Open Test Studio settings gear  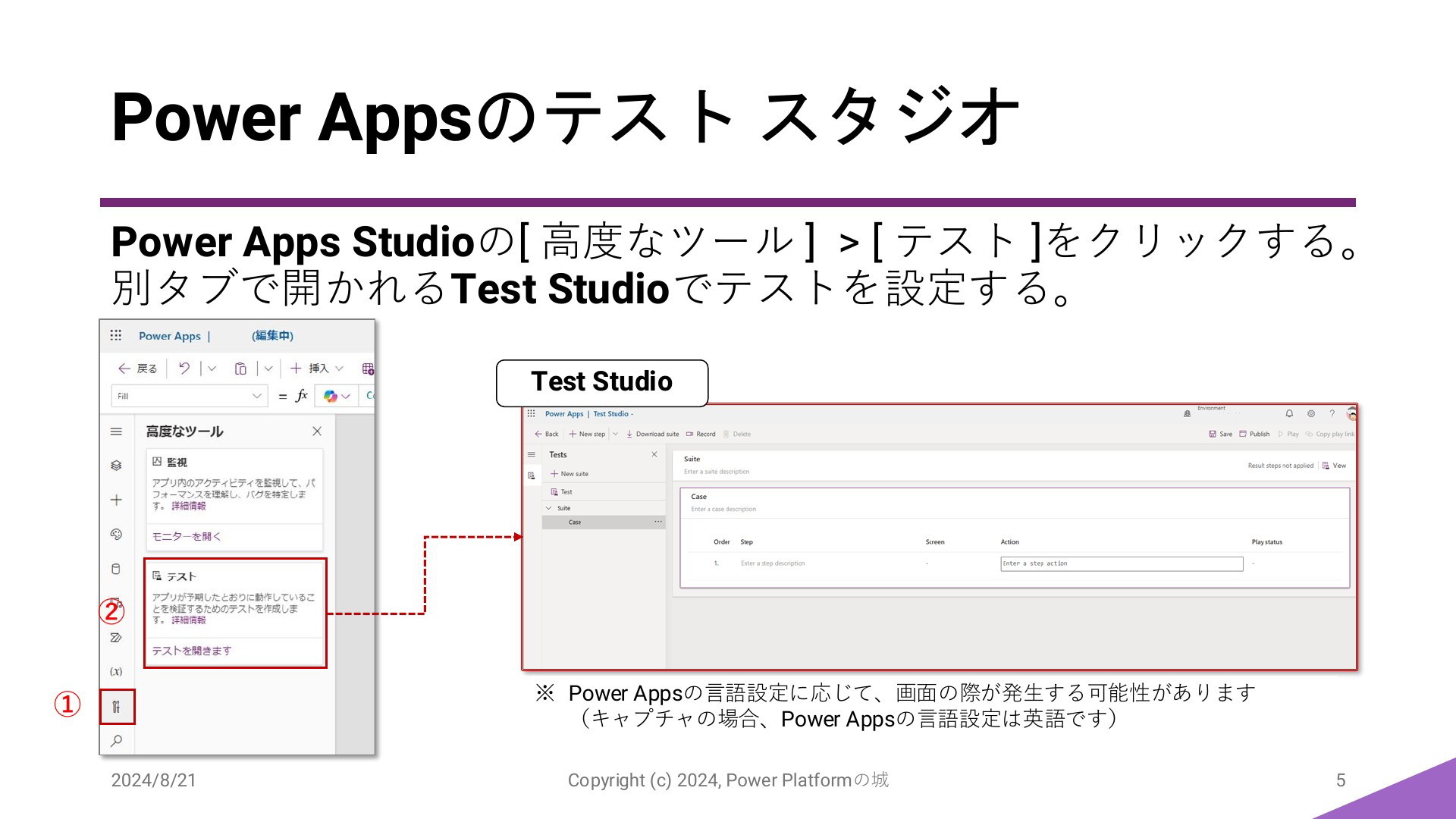[1311, 414]
